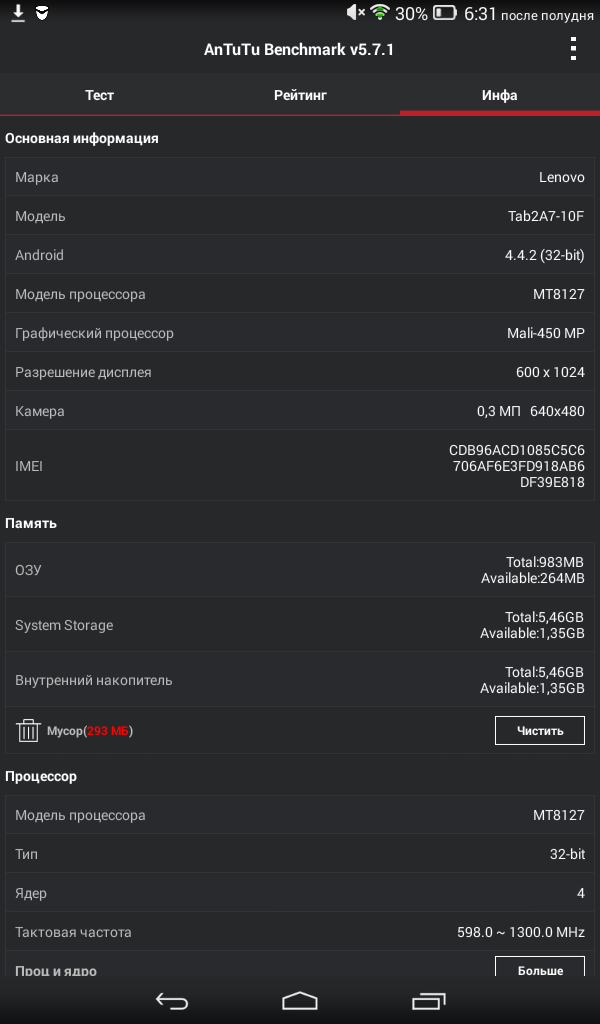Tap the battery status icon
This screenshot has height=1024, width=600.
pyautogui.click(x=445, y=12)
